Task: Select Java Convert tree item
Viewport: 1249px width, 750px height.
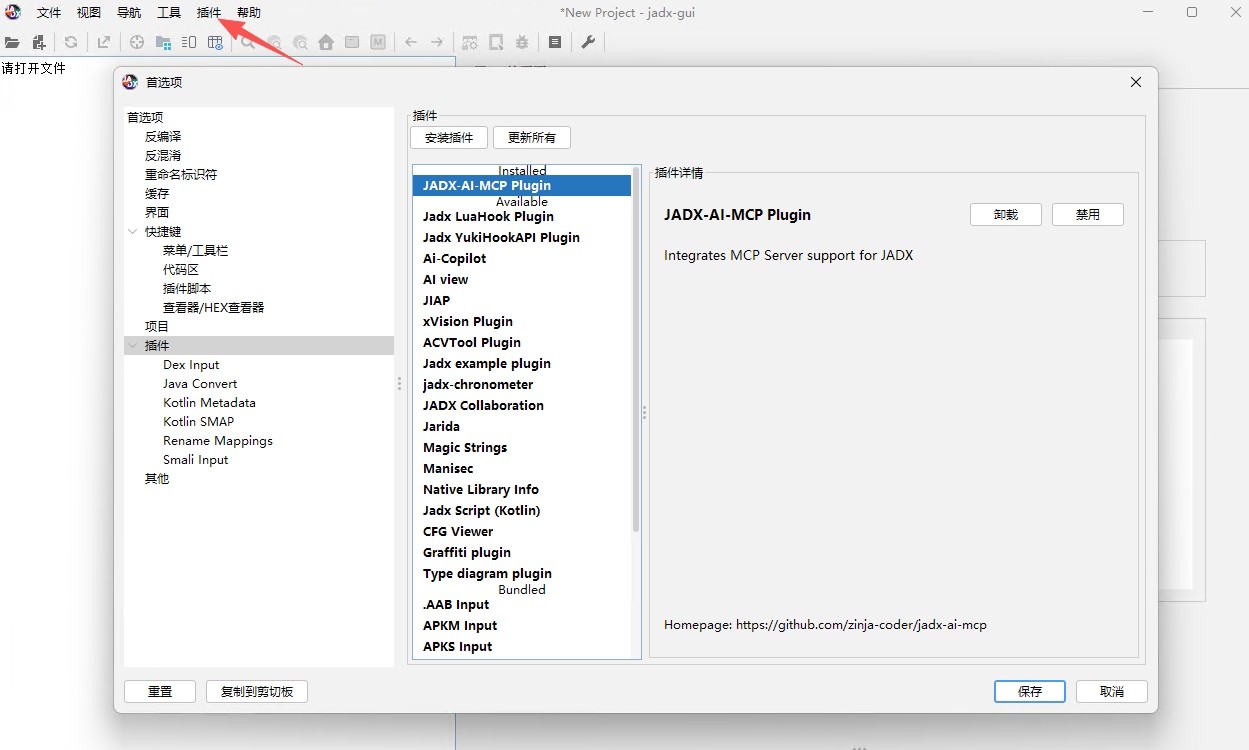Action: (200, 384)
